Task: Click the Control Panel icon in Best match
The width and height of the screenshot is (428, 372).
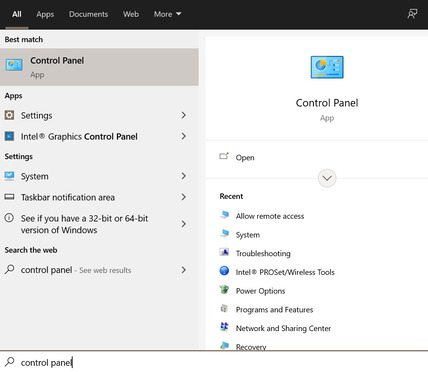Action: (14, 65)
